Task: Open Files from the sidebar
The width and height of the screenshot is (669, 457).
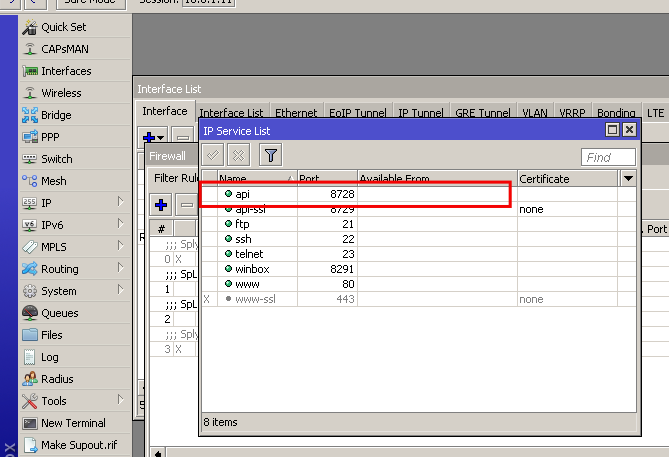Action: click(75, 335)
